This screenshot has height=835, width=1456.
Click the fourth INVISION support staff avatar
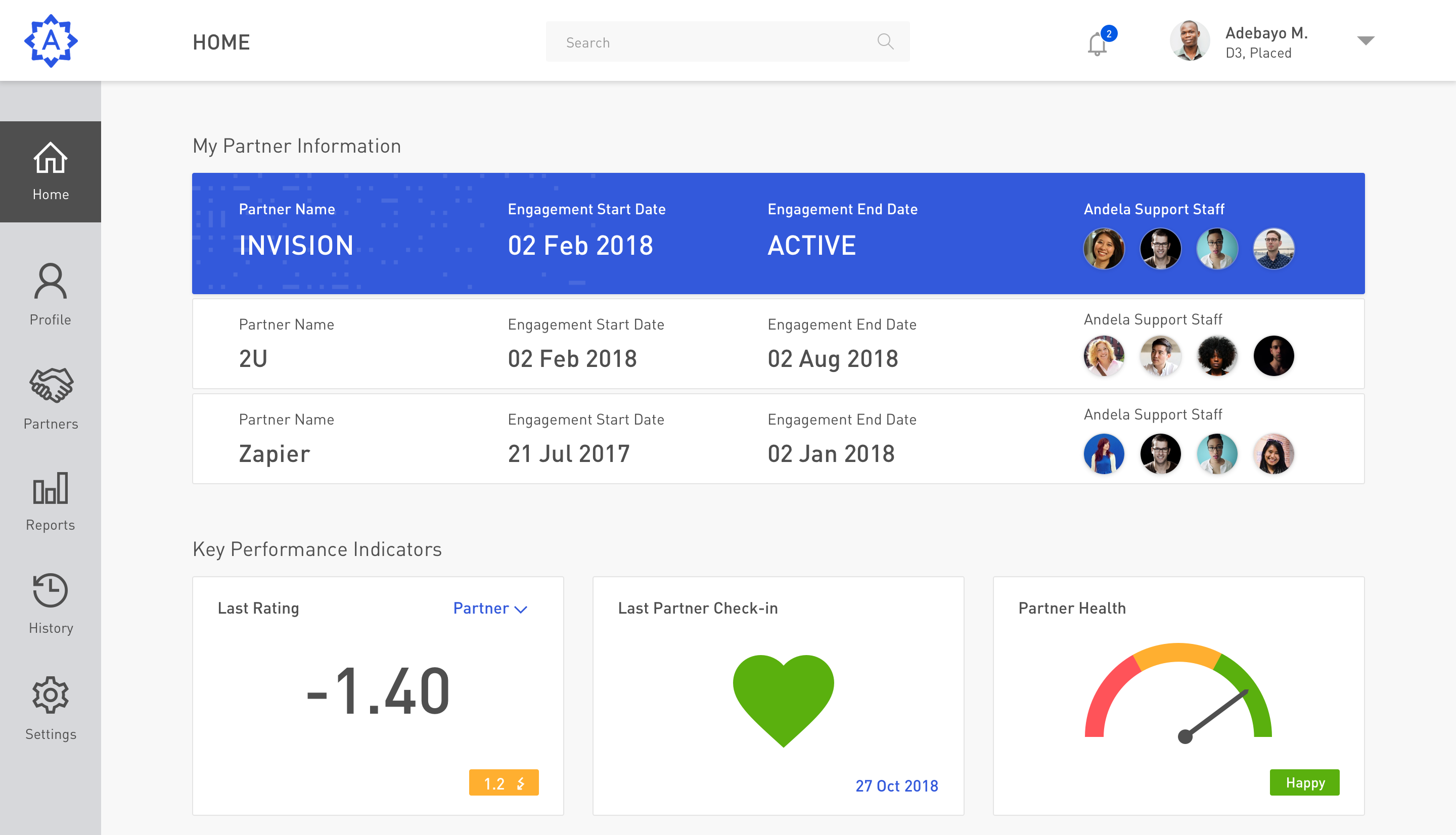pos(1273,248)
